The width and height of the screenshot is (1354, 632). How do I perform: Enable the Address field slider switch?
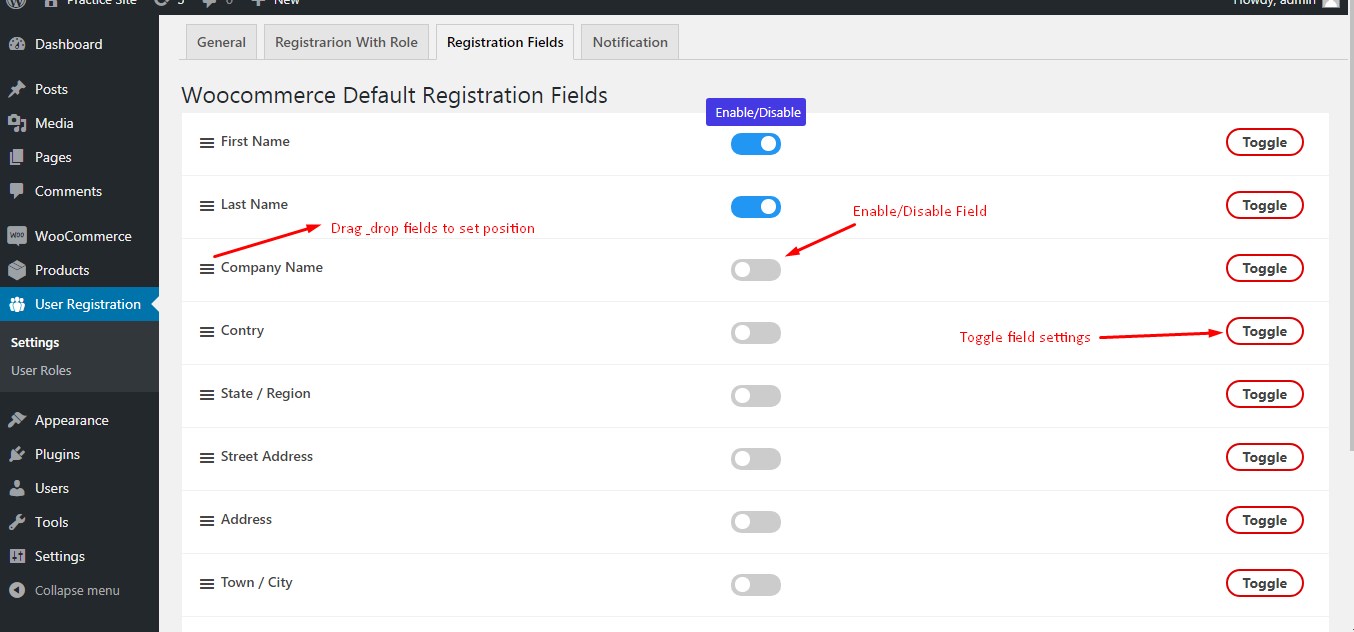click(x=755, y=522)
